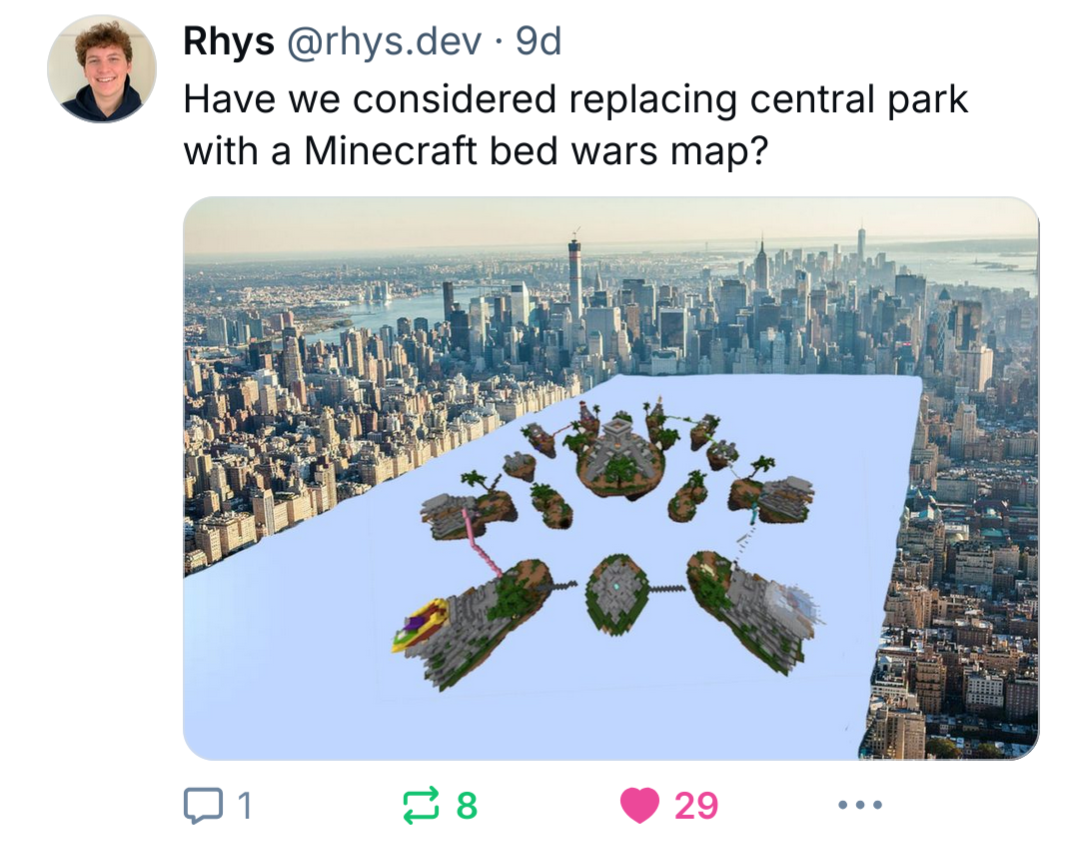Repost using the green arrows icon
The width and height of the screenshot is (1079, 855).
point(420,805)
